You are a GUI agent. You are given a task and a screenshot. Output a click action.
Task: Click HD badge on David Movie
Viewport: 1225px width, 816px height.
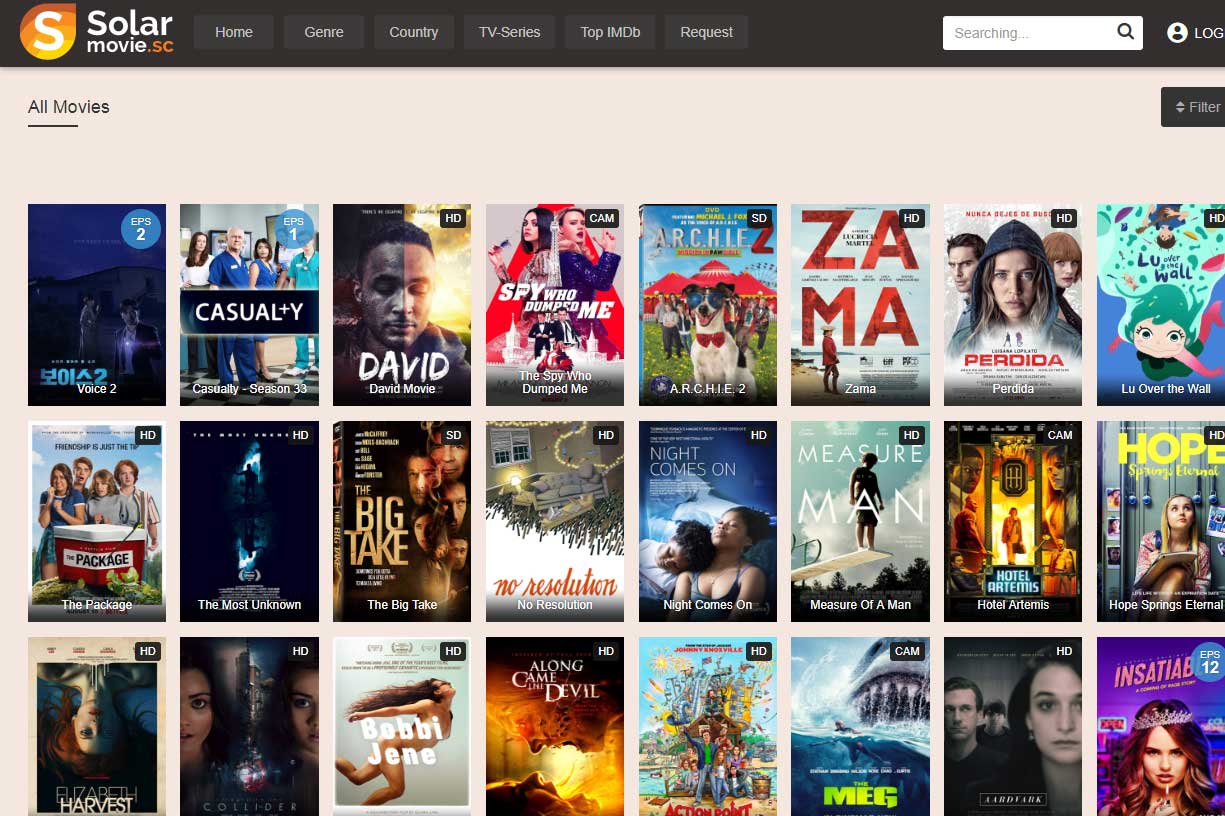pos(453,218)
